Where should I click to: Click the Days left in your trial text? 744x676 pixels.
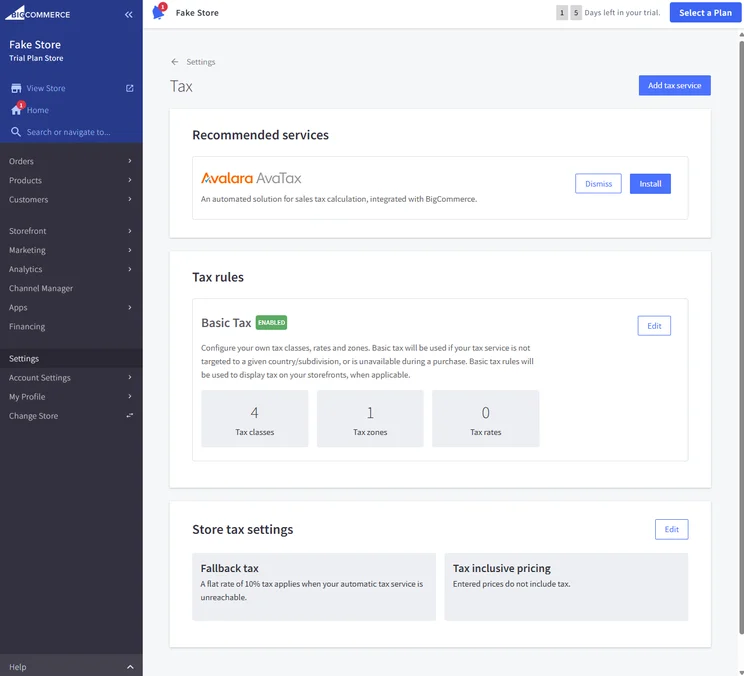(622, 13)
